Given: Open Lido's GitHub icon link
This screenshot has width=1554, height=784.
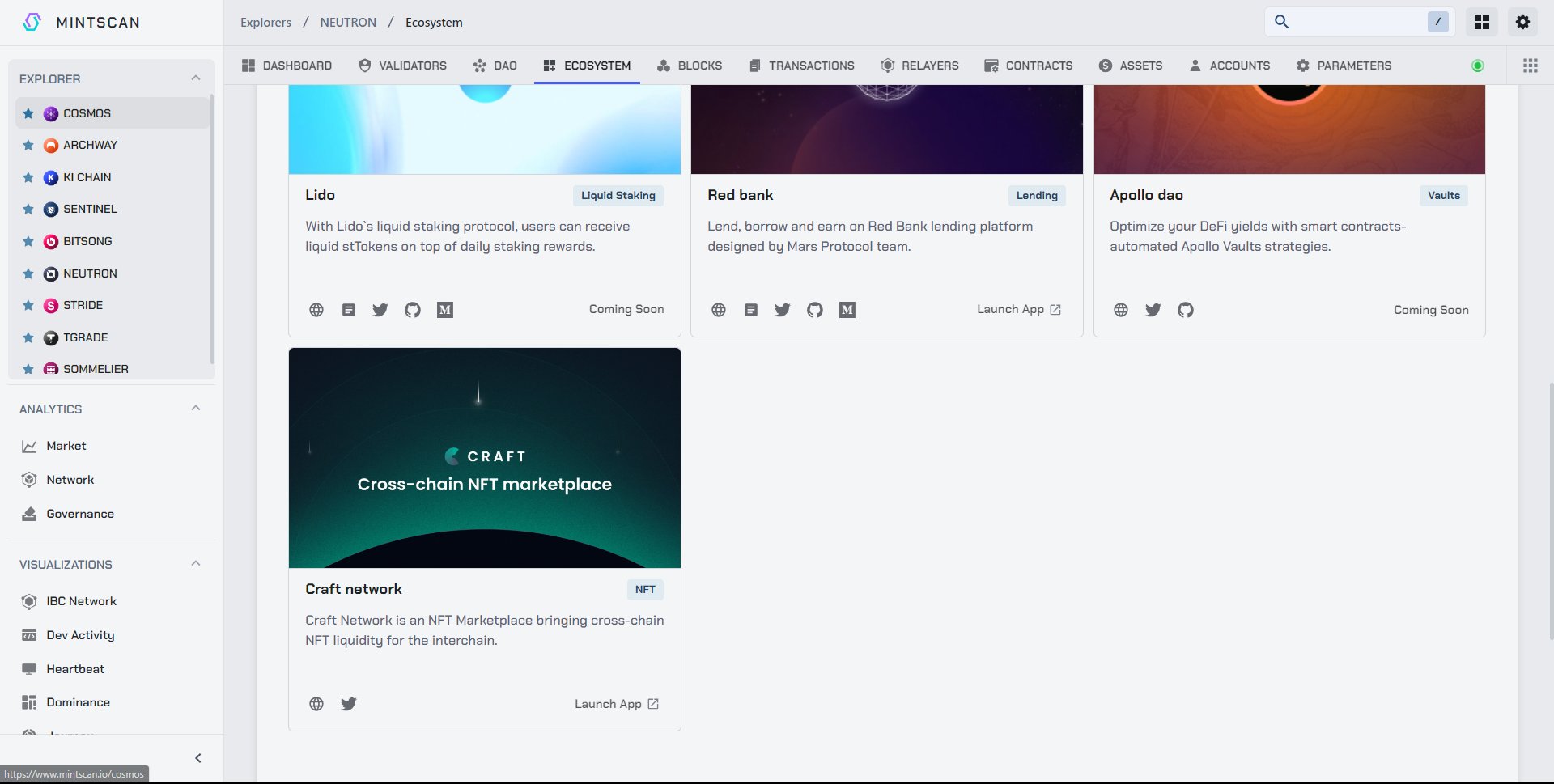Looking at the screenshot, I should (x=413, y=310).
